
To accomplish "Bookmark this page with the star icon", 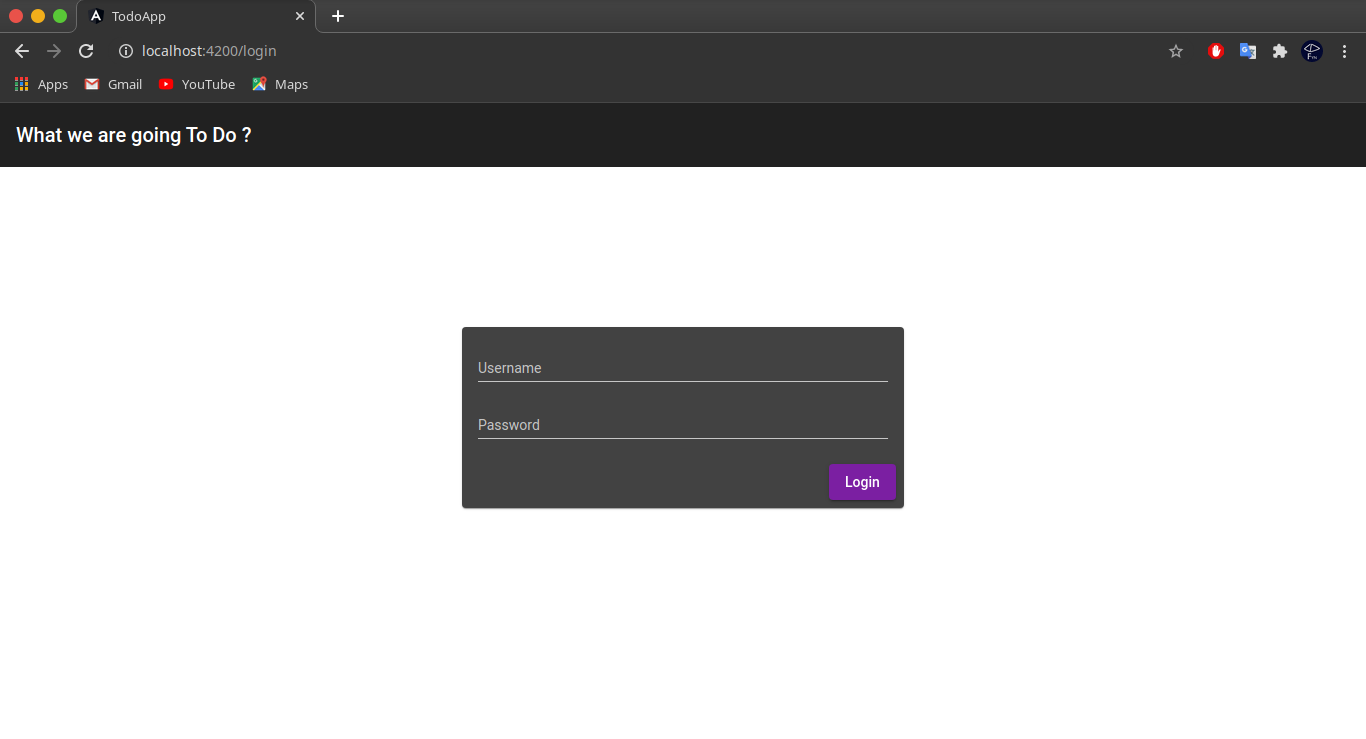I will 1176,51.
